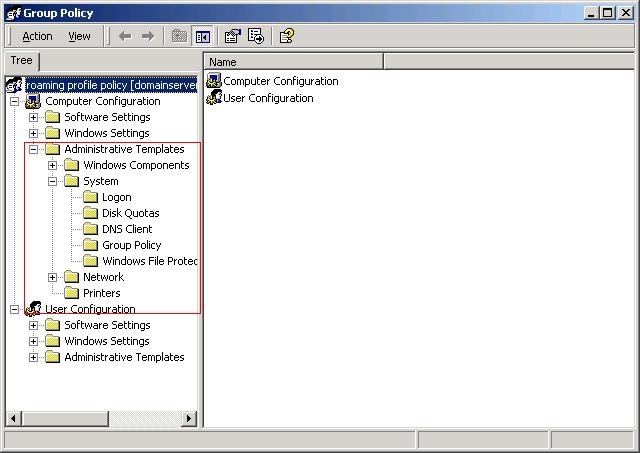Click the tree scrollbar left arrow
Viewport: 640px width, 453px height.
tap(13, 418)
